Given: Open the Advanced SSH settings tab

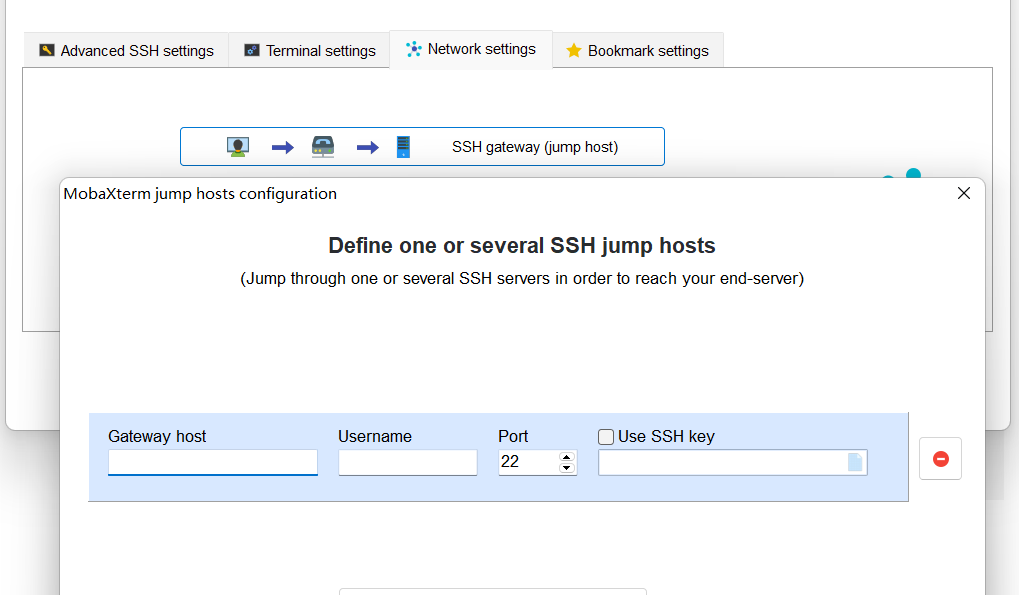Looking at the screenshot, I should tap(126, 51).
